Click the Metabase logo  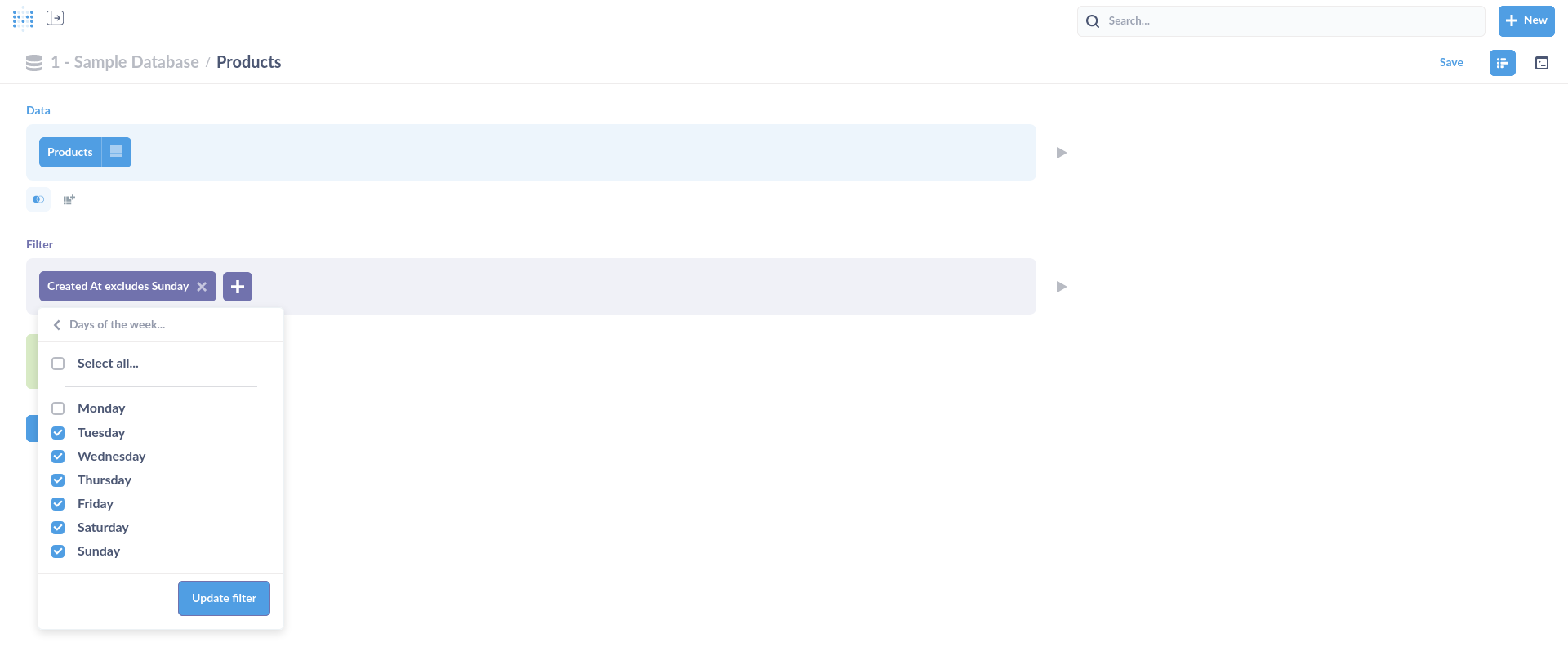(x=21, y=18)
